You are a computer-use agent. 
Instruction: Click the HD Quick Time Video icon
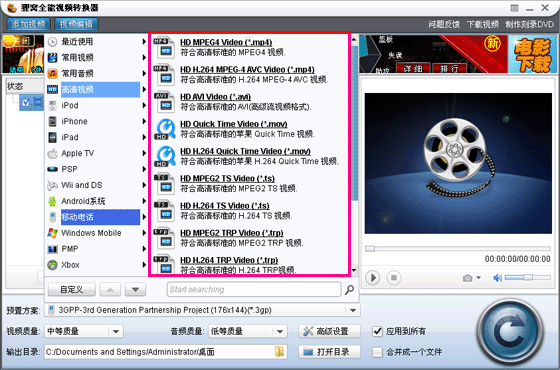[165, 129]
